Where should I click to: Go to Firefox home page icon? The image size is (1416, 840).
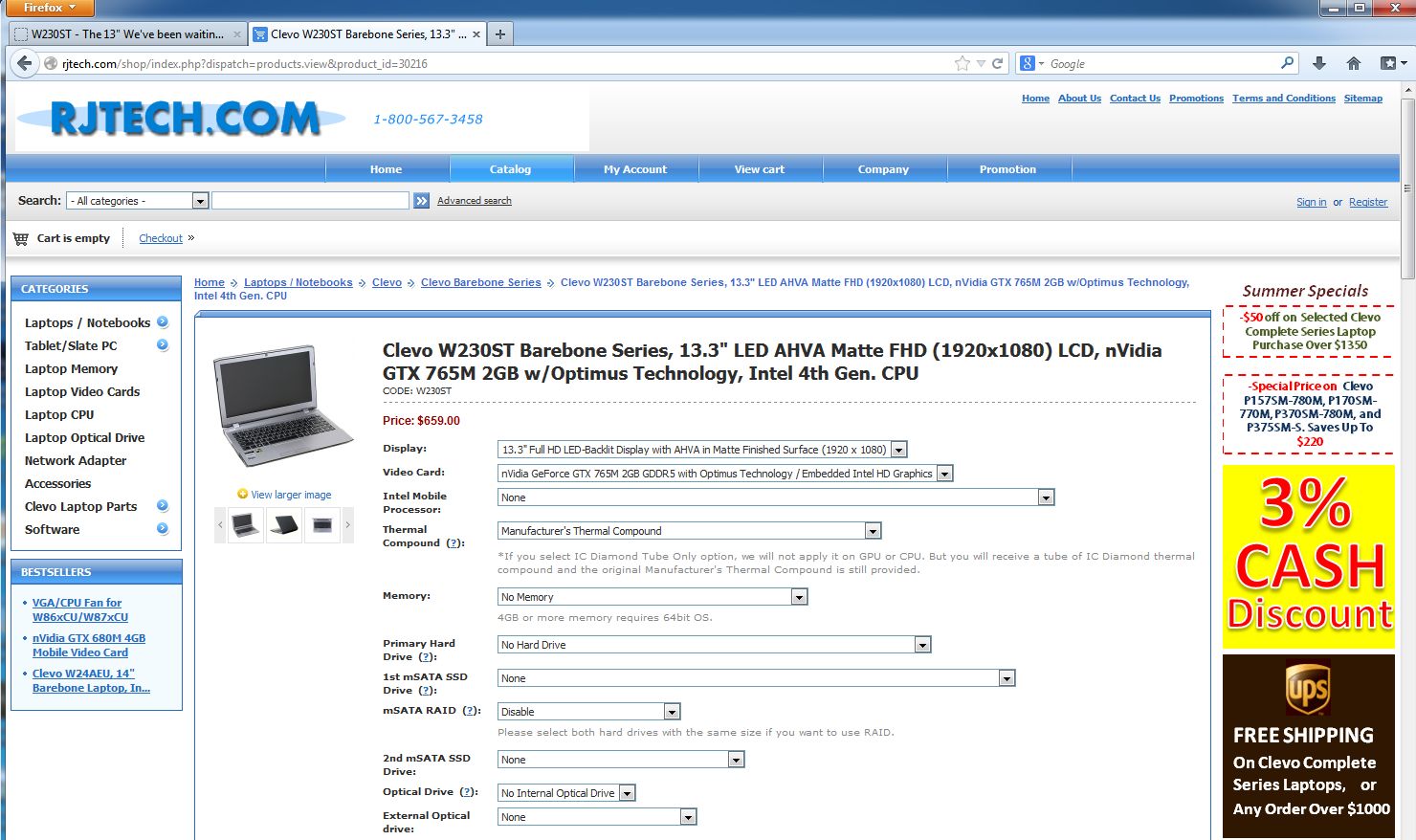1353,63
